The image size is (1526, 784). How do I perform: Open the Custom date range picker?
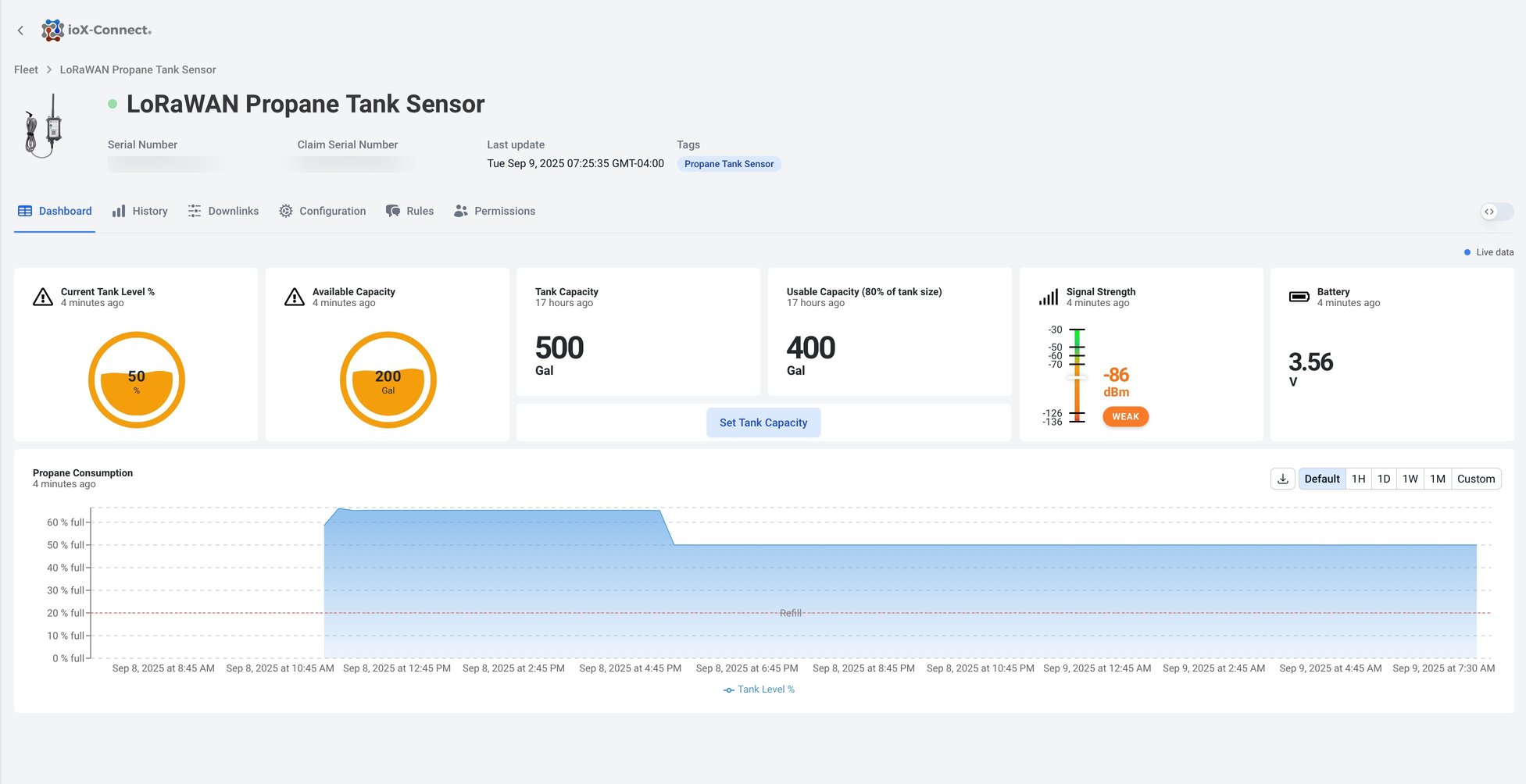click(x=1475, y=478)
